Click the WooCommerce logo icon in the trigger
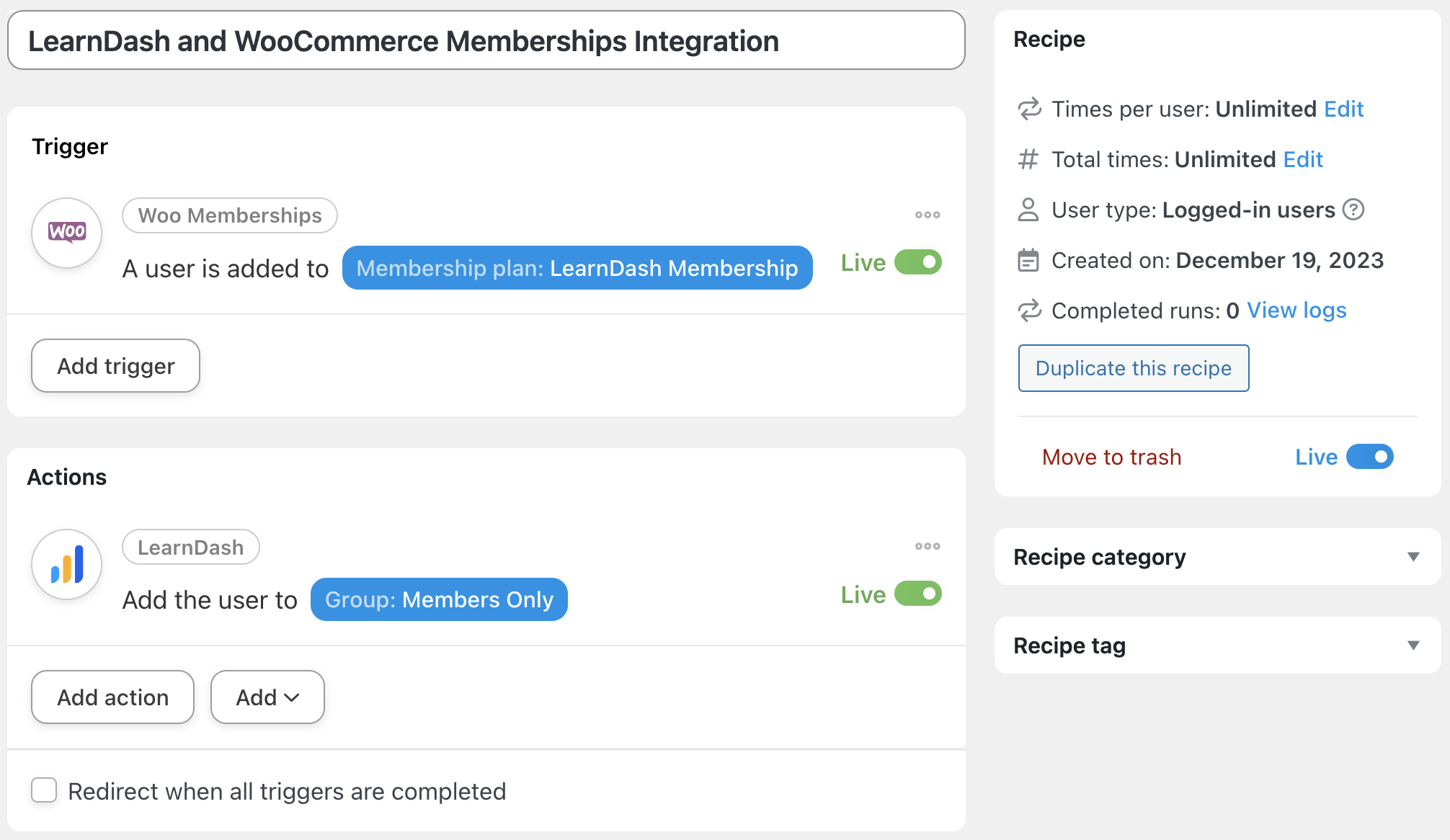The width and height of the screenshot is (1450, 840). [x=67, y=233]
